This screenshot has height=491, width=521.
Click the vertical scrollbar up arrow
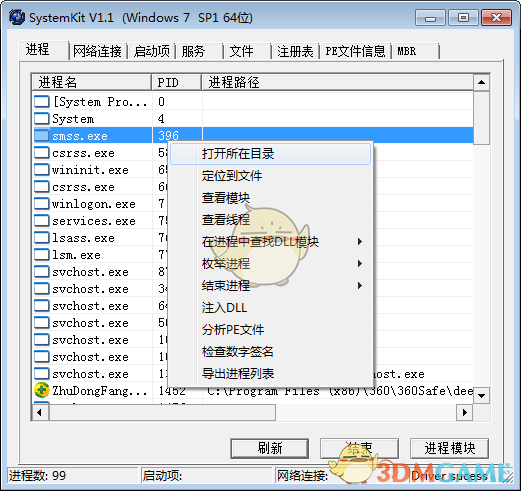coord(481,82)
